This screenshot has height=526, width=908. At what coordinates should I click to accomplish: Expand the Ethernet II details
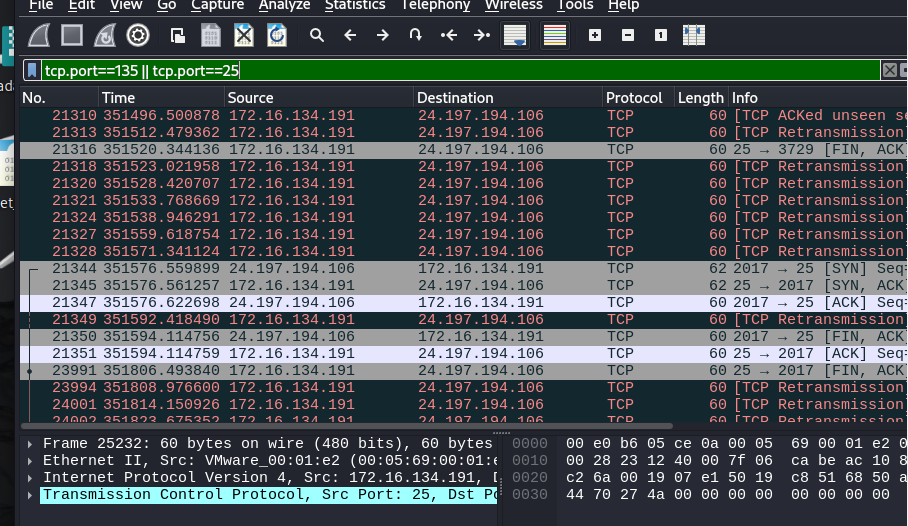pyautogui.click(x=30, y=460)
